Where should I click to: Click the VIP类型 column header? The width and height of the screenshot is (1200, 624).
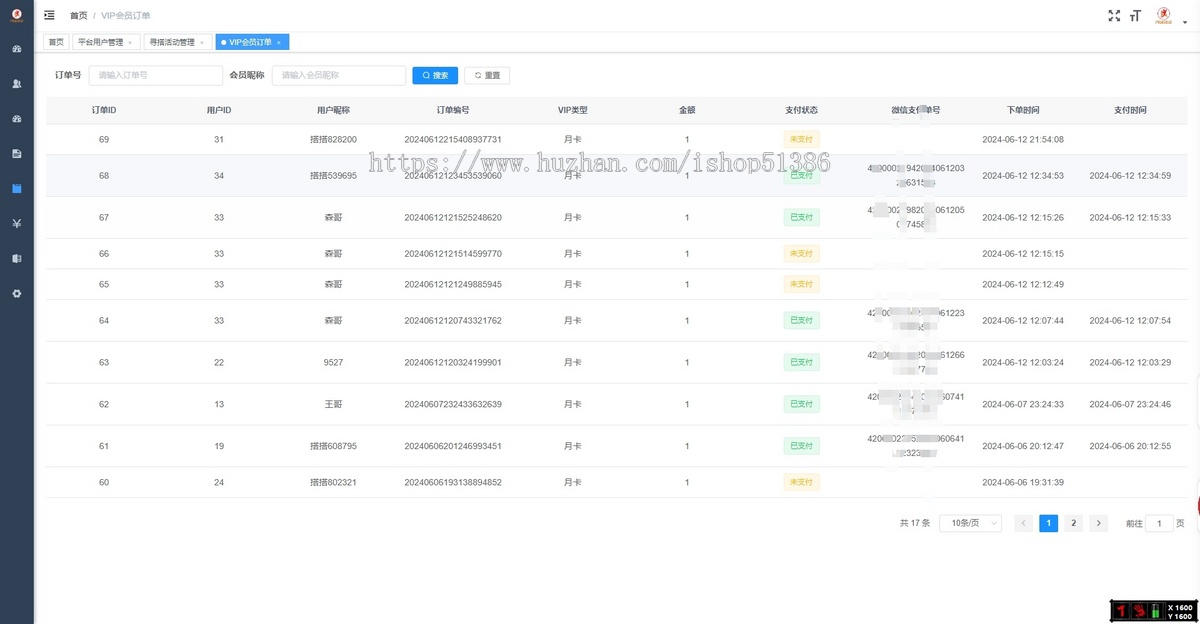pos(572,110)
